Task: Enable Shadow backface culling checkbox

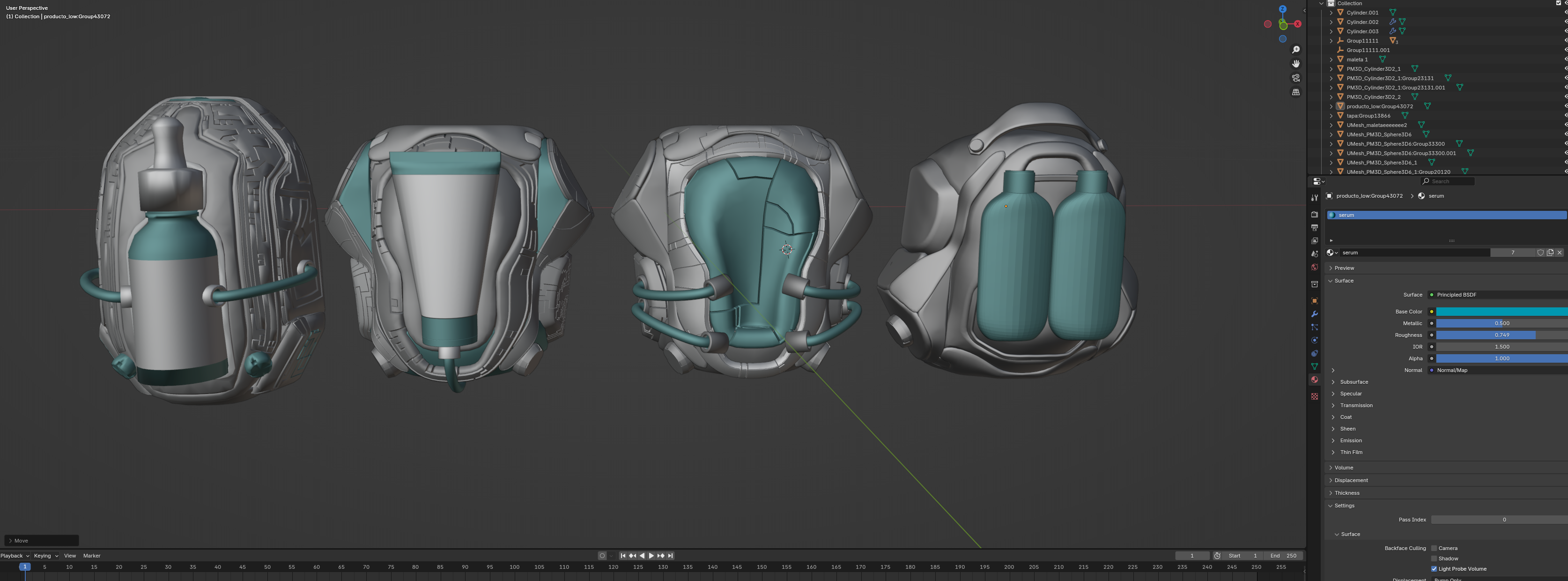Action: point(1434,559)
